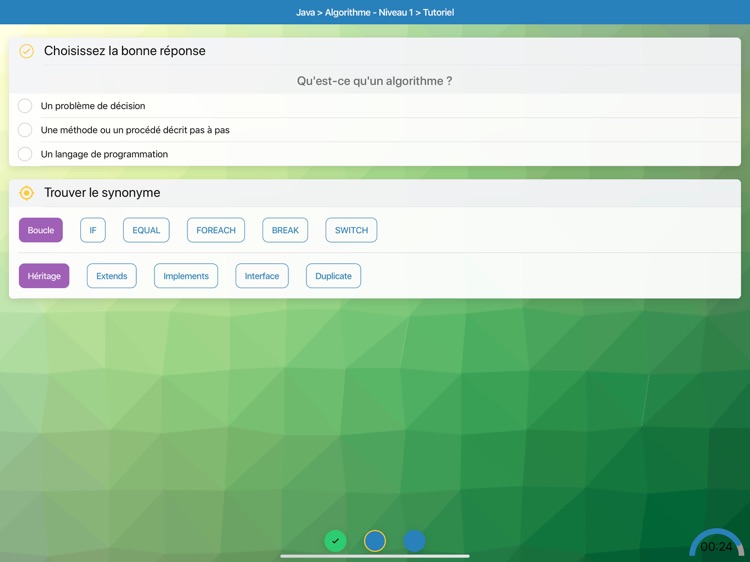This screenshot has width=750, height=562.
Task: Click the home indicator bar at bottom
Action: tap(375, 556)
